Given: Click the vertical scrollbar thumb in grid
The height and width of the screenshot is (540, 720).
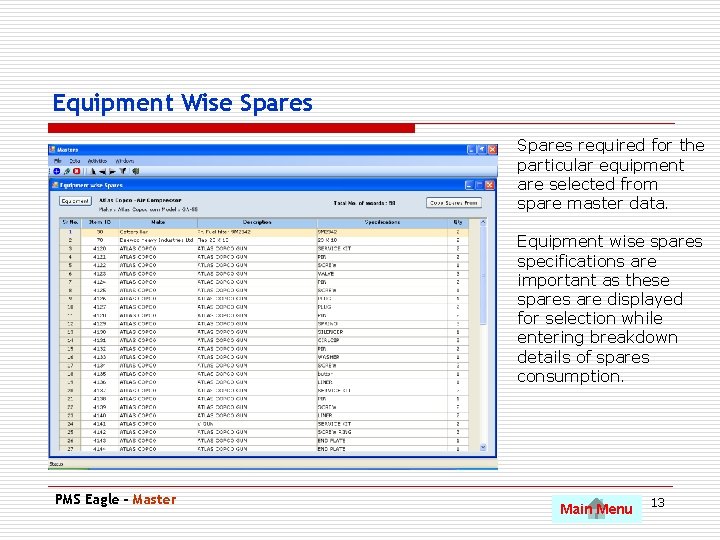Looking at the screenshot, I should (x=483, y=276).
